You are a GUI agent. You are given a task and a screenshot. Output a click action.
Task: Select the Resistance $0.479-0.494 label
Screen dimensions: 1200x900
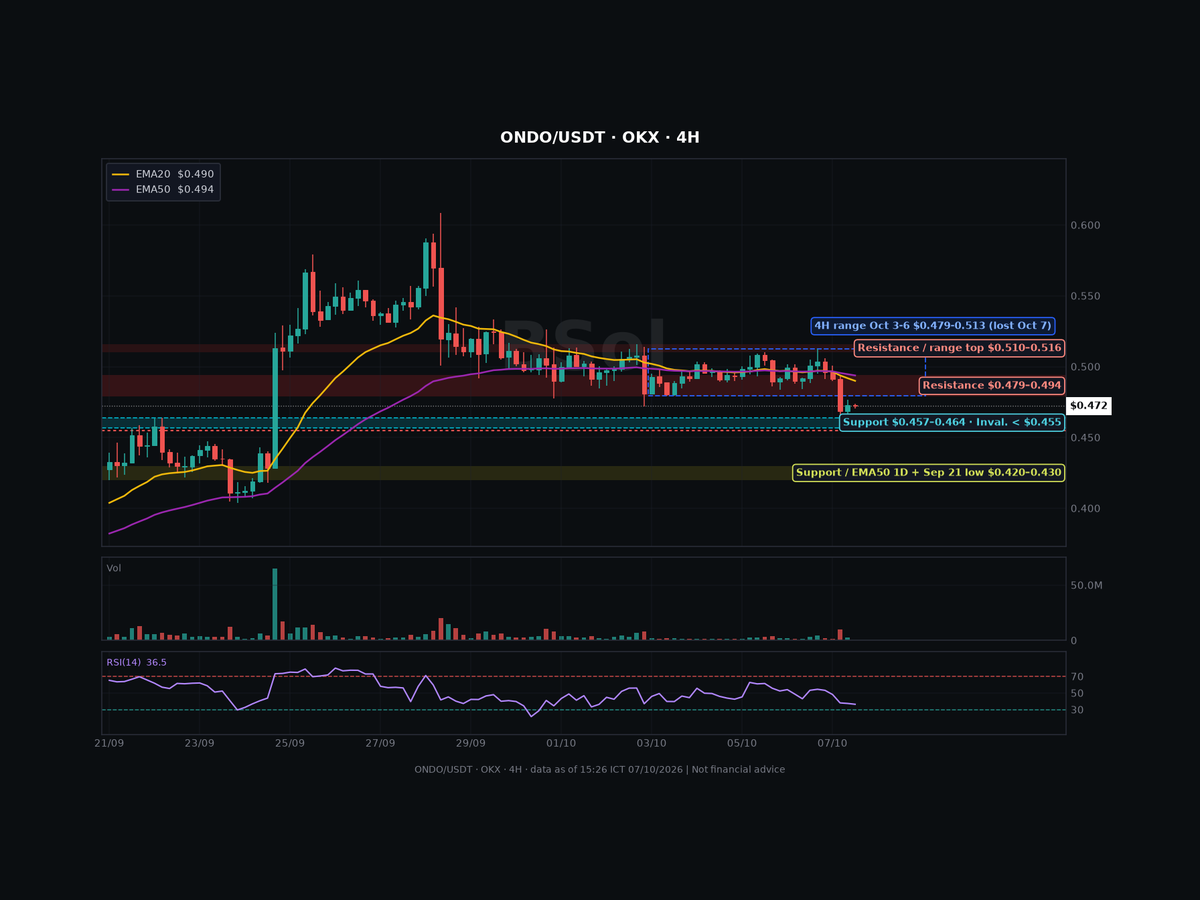click(992, 385)
